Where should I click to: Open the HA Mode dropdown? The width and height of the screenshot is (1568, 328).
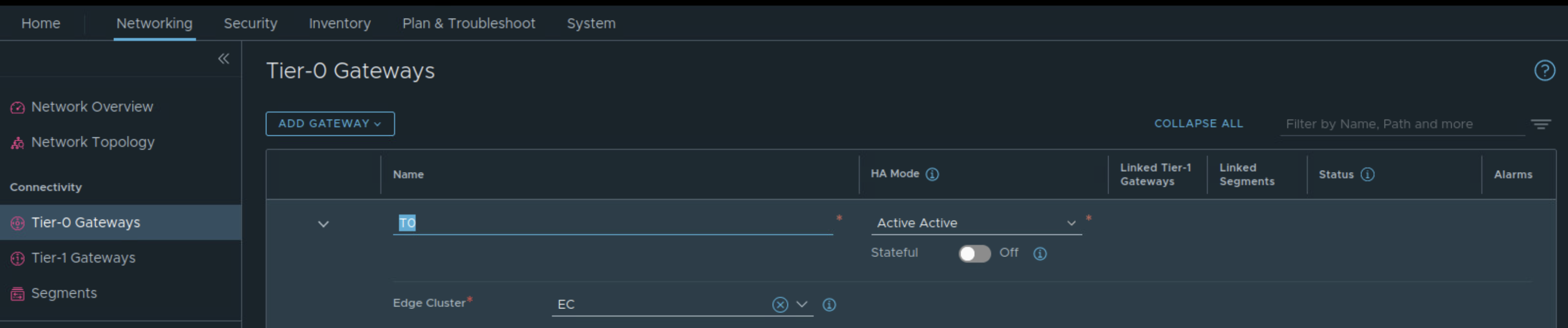click(976, 223)
